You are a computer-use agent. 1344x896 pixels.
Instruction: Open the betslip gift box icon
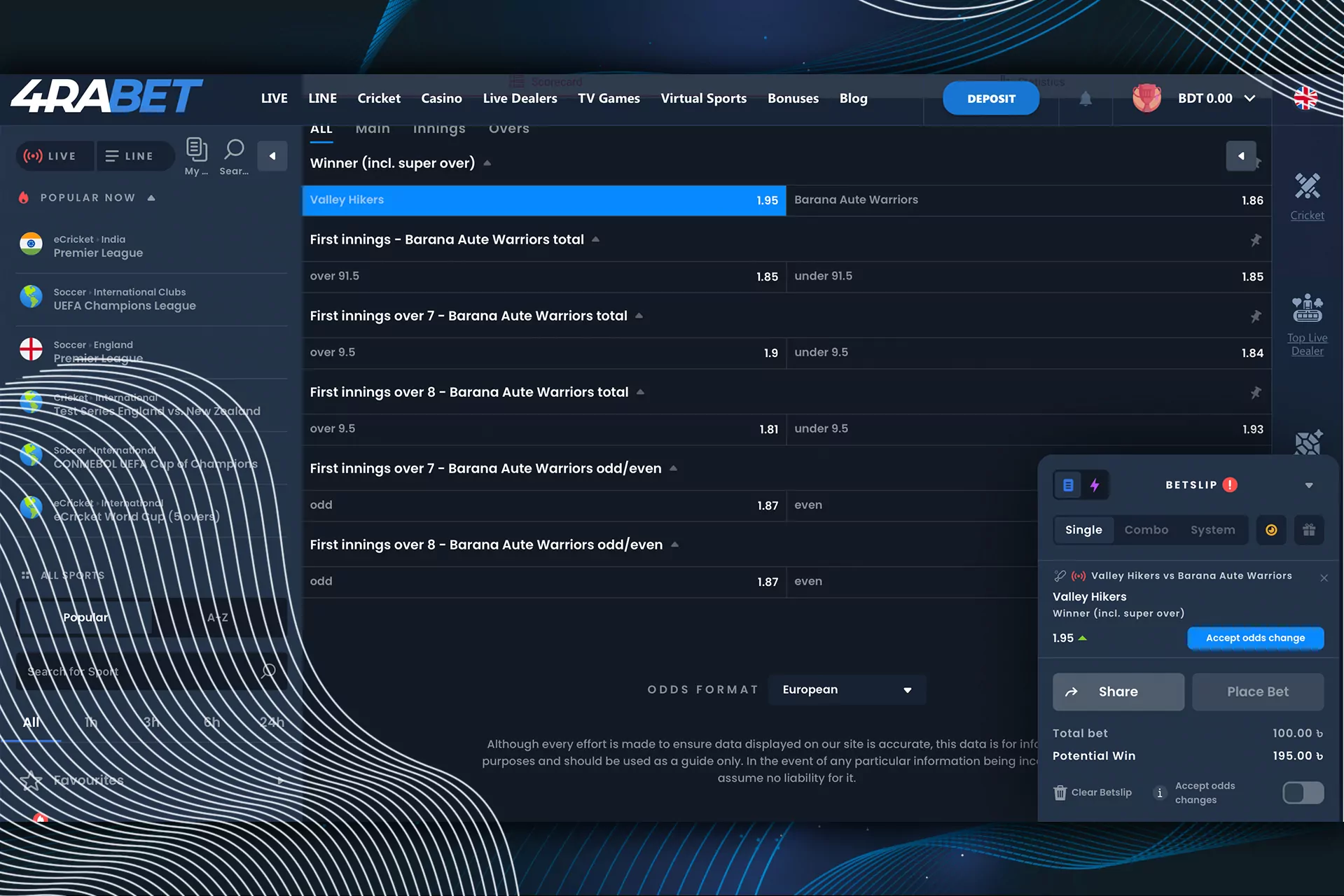(x=1309, y=530)
